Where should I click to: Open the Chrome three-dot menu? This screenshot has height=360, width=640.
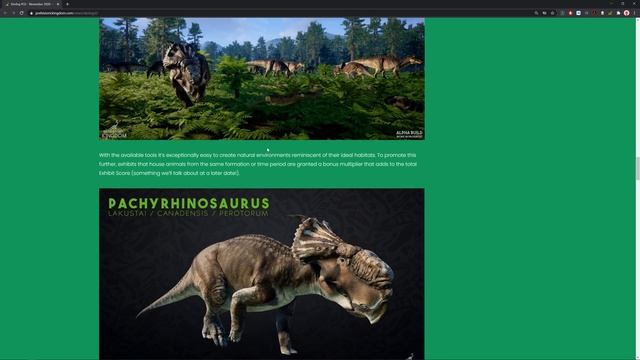pyautogui.click(x=635, y=13)
